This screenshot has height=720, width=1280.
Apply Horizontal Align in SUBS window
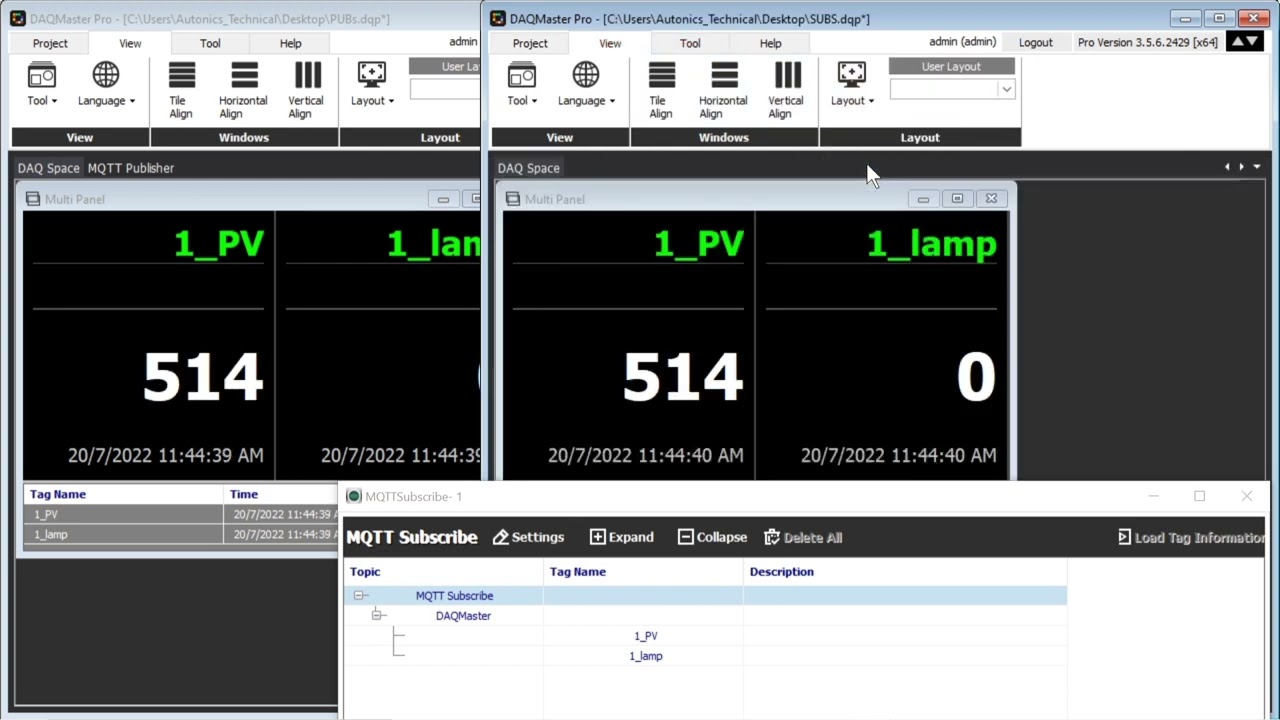click(x=723, y=90)
